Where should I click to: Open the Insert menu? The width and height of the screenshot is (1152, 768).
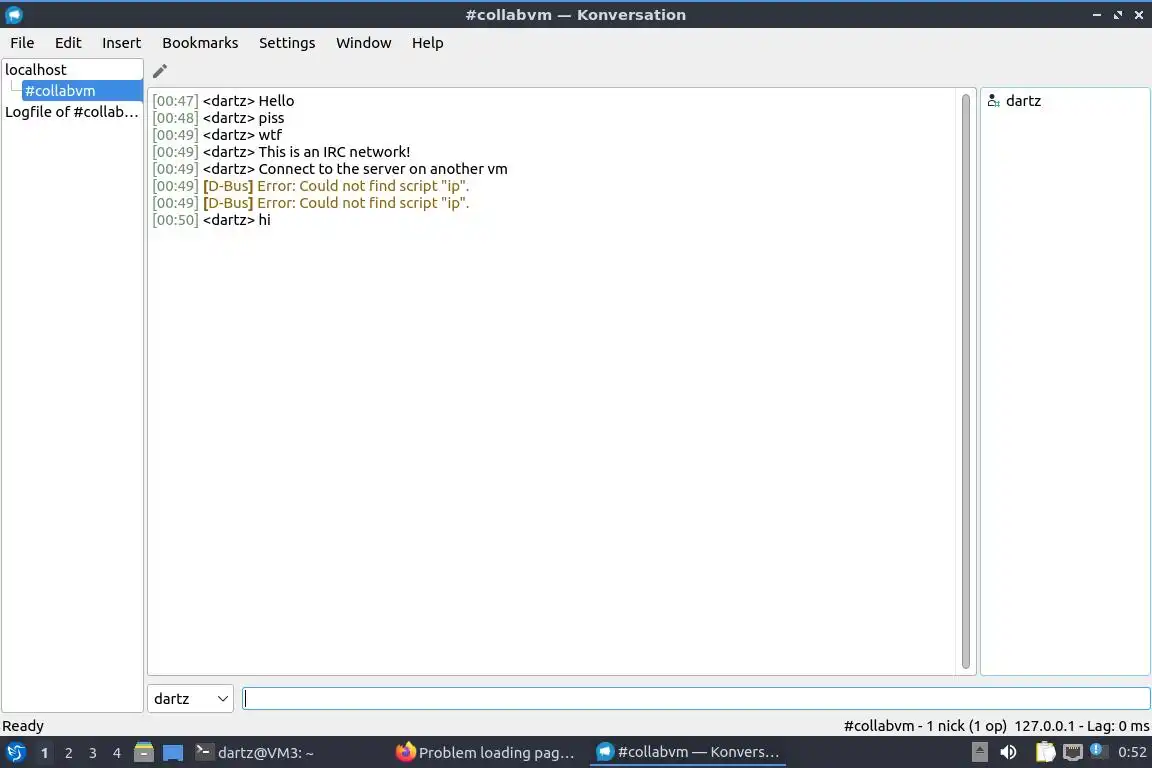[x=121, y=43]
